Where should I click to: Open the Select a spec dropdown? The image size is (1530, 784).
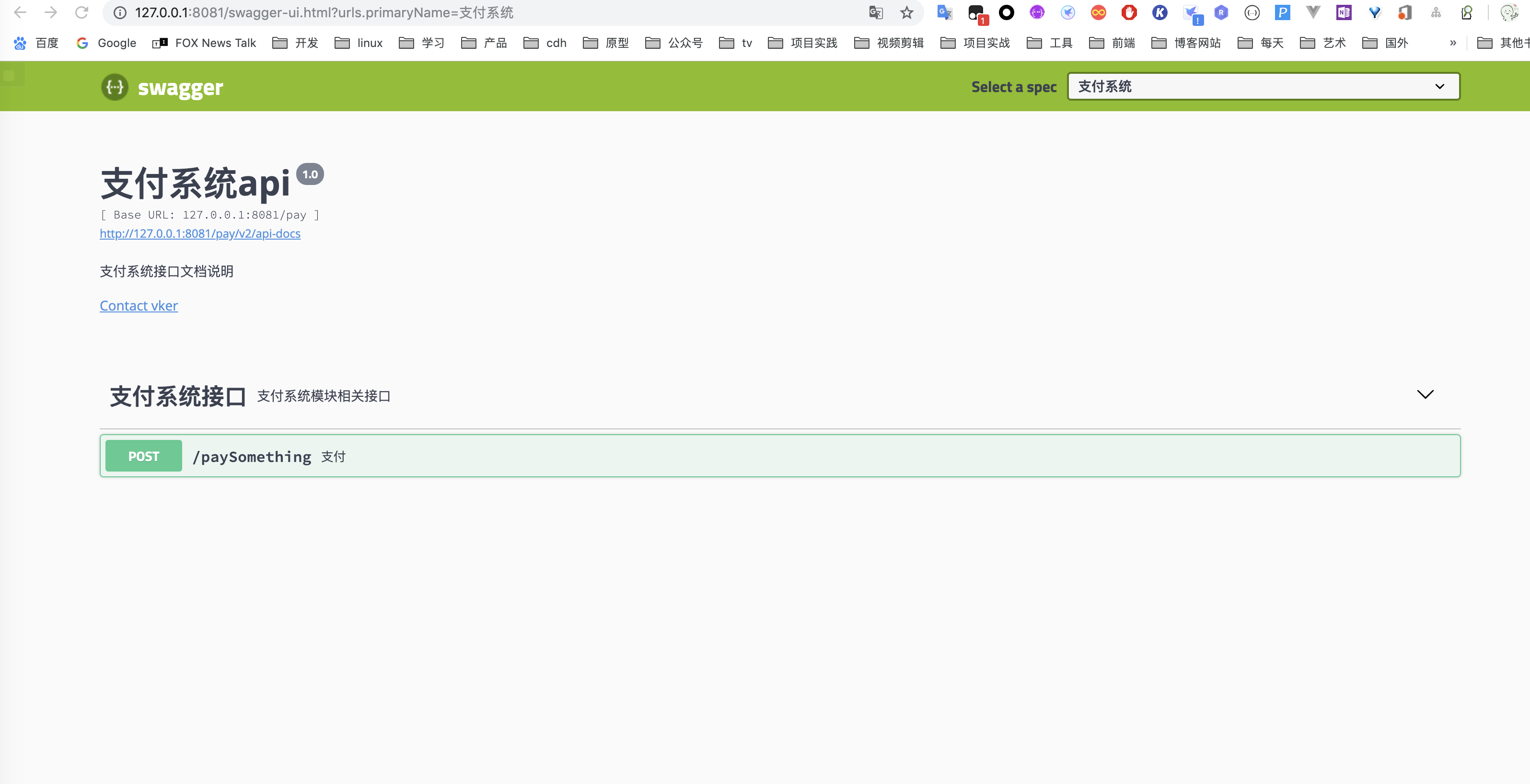[1263, 87]
